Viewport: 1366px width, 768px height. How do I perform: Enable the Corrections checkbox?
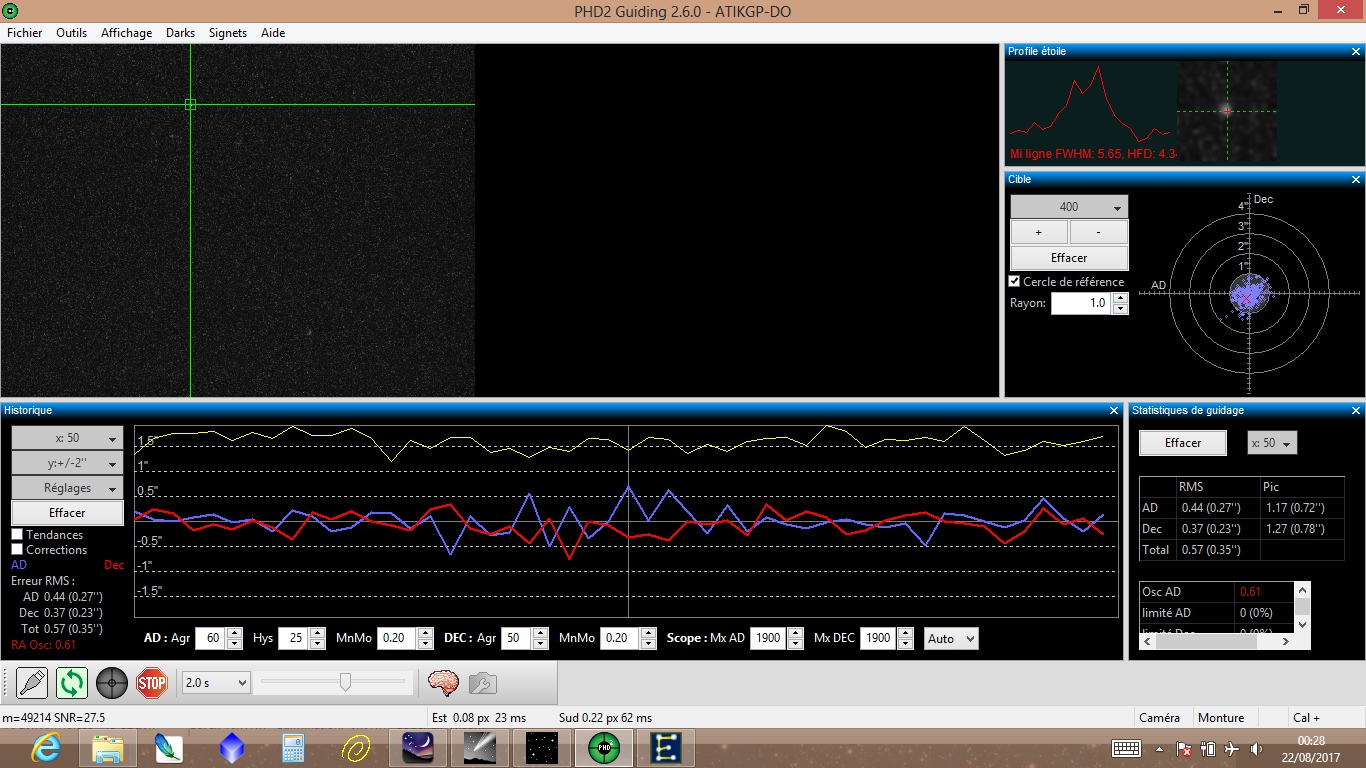click(x=17, y=550)
